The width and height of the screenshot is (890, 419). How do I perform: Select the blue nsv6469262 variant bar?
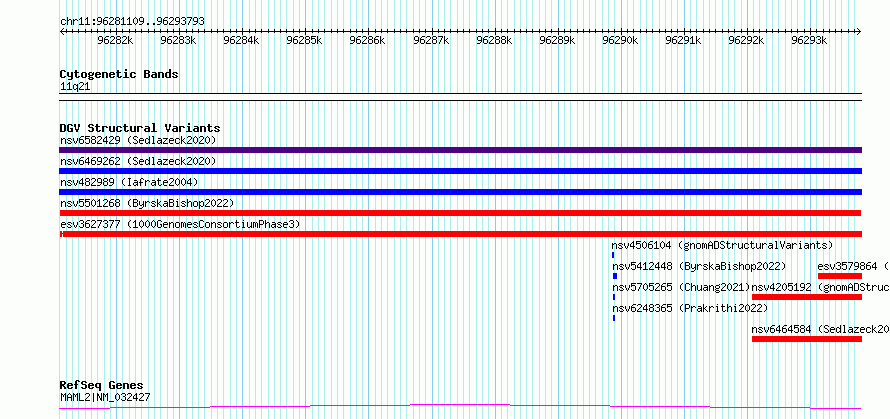click(460, 171)
